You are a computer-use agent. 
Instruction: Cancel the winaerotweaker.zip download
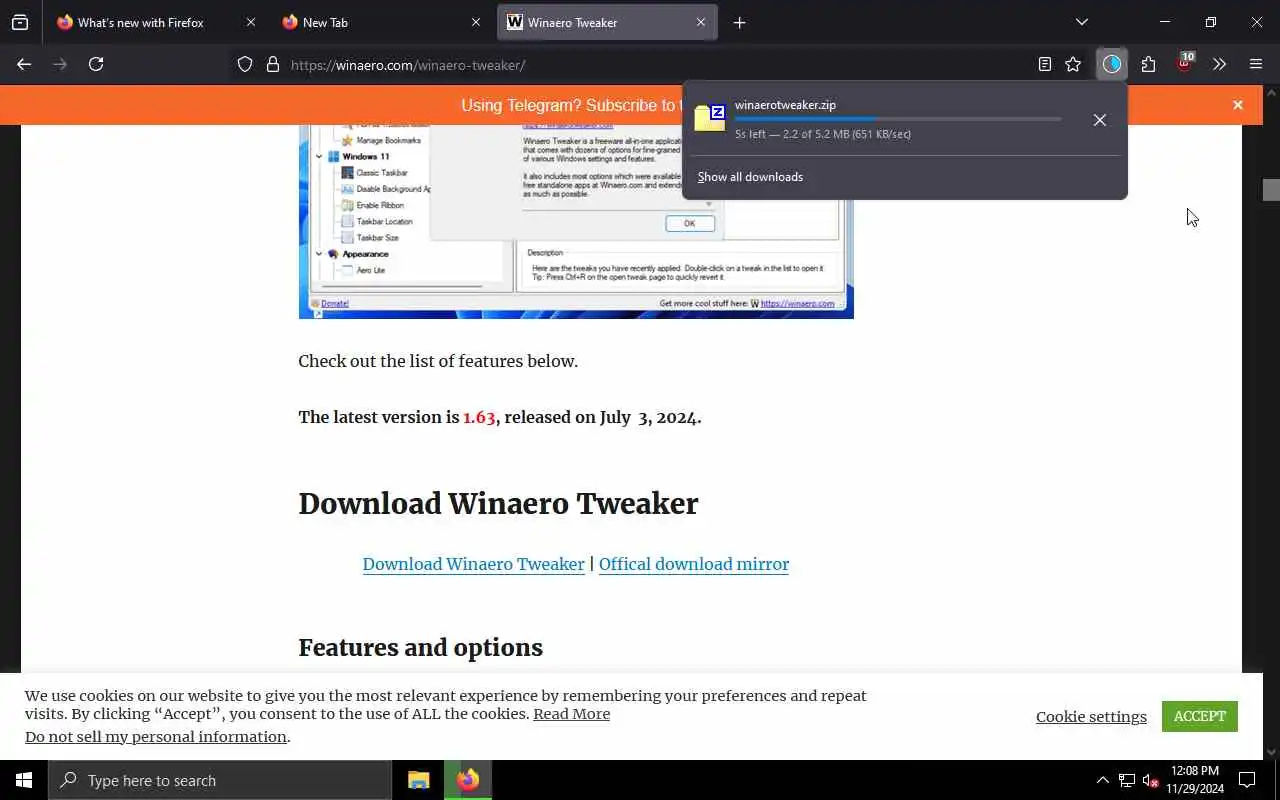pos(1099,120)
